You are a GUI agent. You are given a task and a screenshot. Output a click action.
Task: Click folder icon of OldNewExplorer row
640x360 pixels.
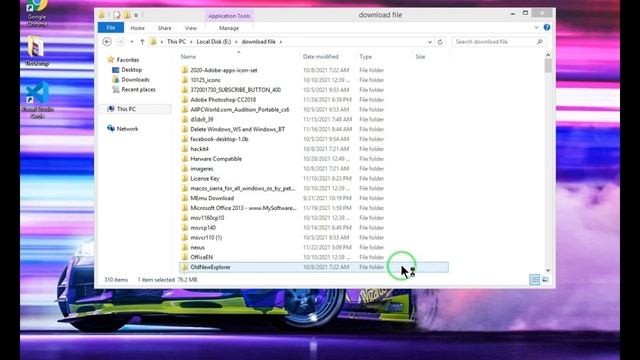[184, 267]
